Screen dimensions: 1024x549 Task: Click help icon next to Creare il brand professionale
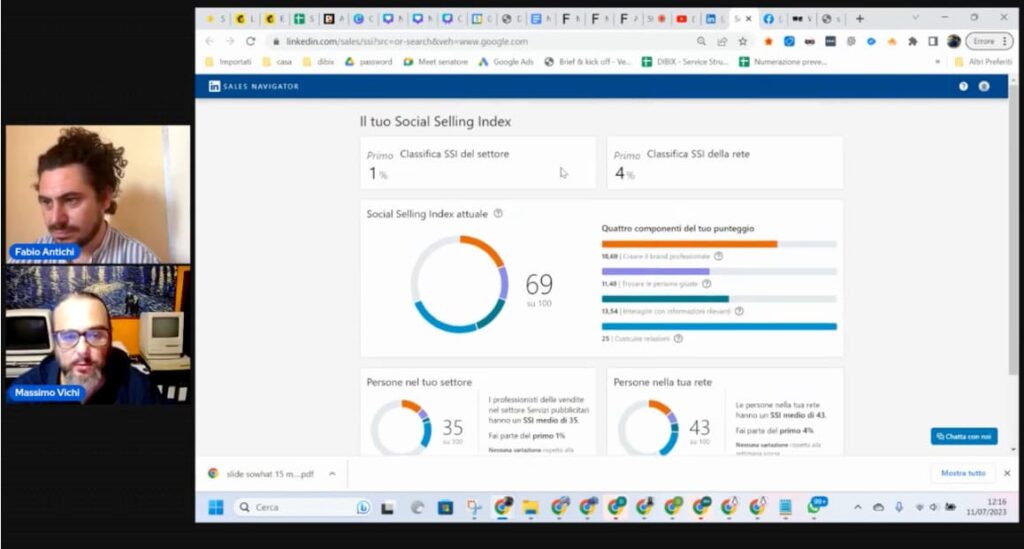click(x=718, y=256)
